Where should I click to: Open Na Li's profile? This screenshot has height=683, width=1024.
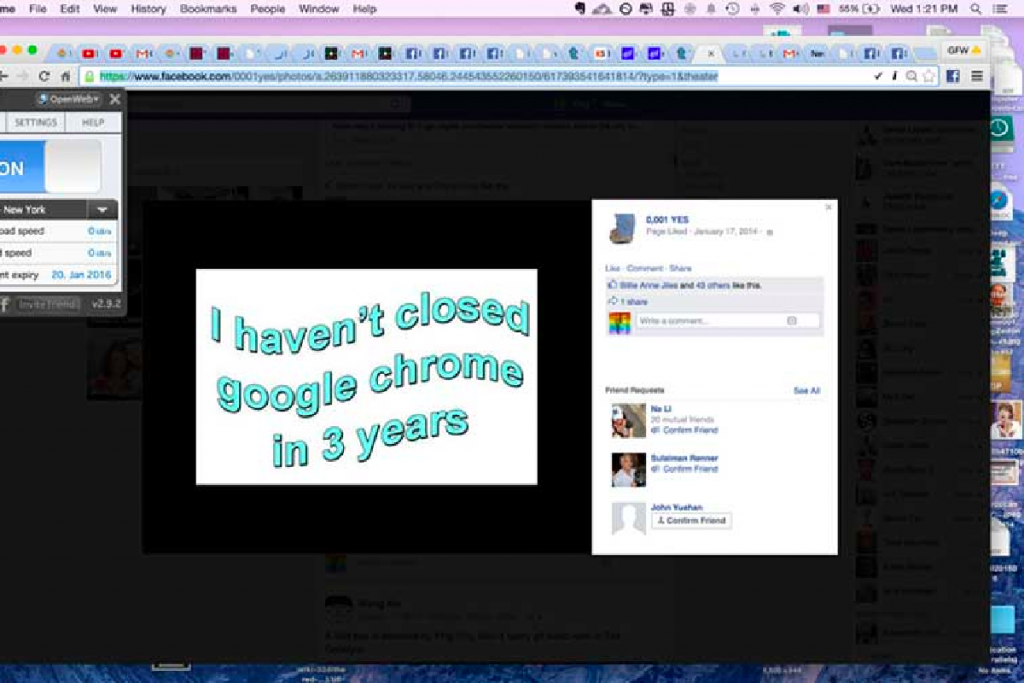[x=661, y=409]
